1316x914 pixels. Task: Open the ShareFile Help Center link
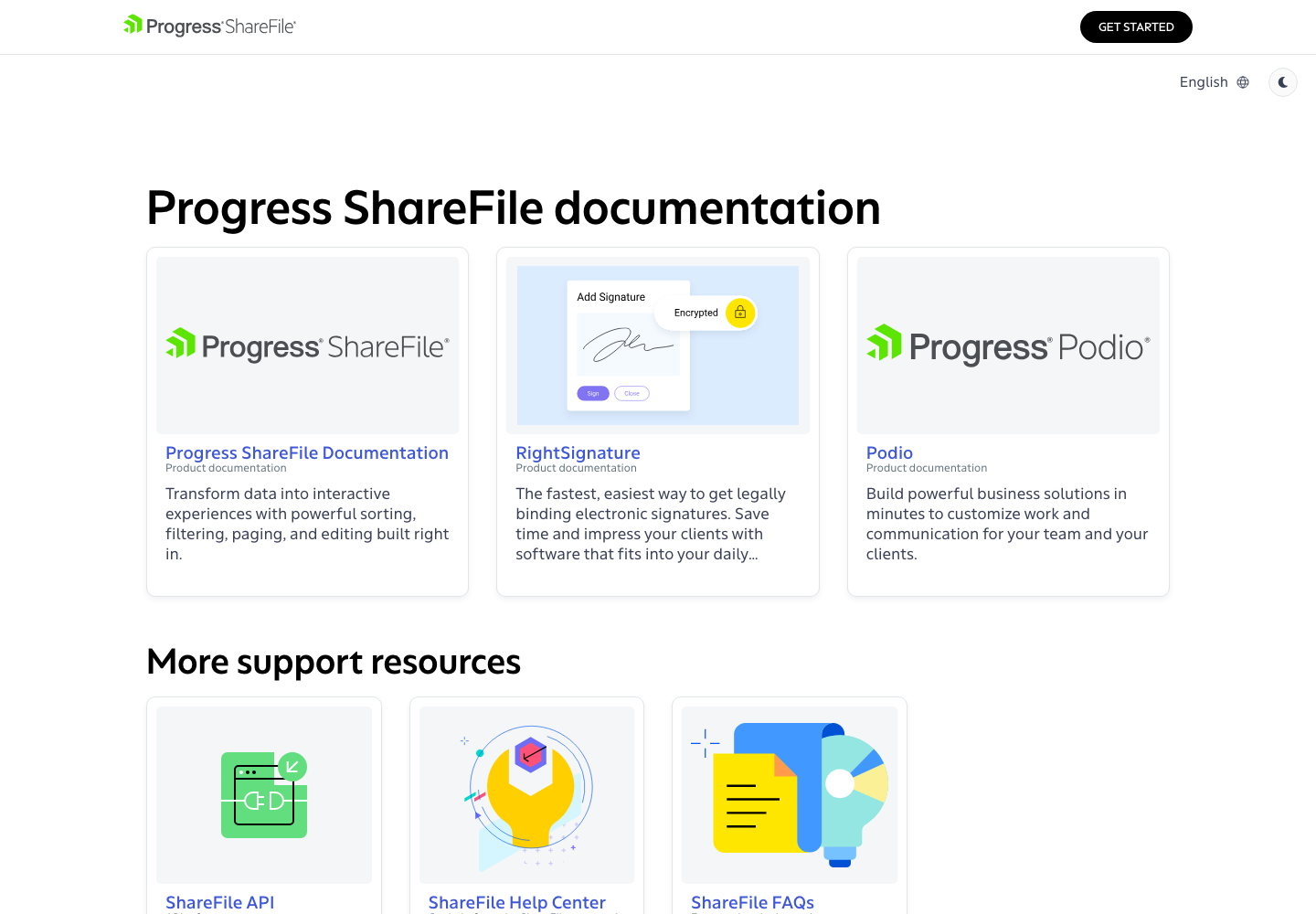pos(517,902)
